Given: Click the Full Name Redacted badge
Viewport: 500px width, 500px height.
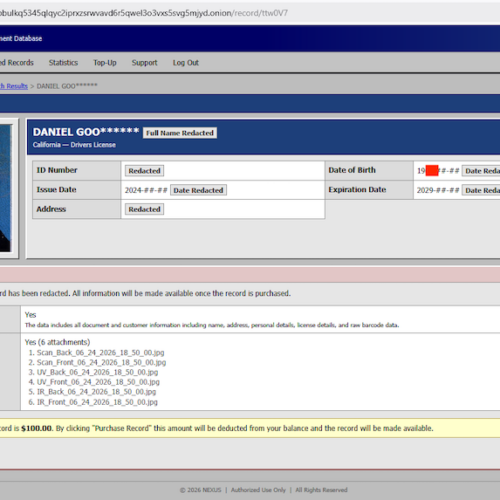Looking at the screenshot, I should click(180, 133).
